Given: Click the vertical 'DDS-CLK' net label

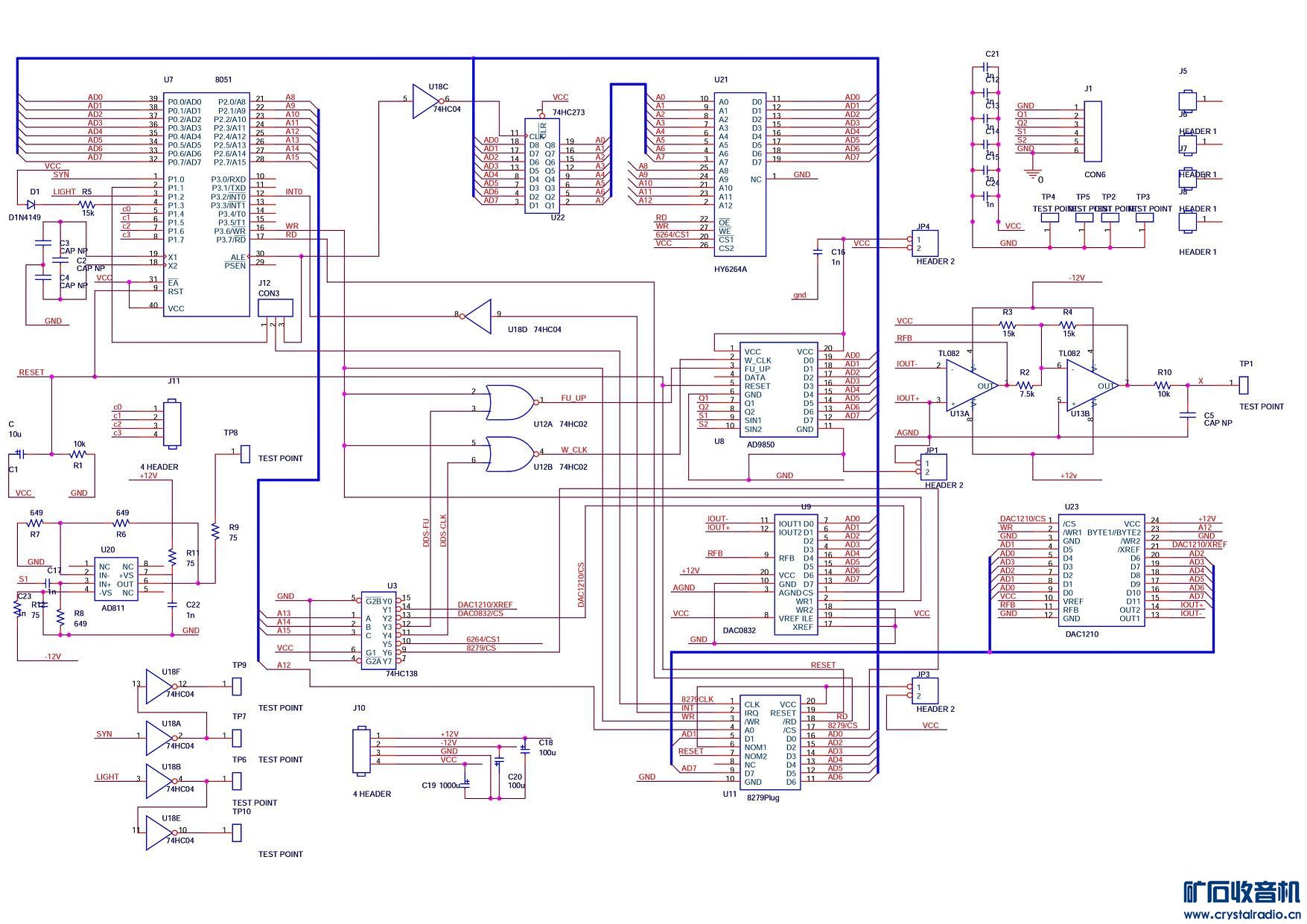Looking at the screenshot, I should (x=443, y=530).
